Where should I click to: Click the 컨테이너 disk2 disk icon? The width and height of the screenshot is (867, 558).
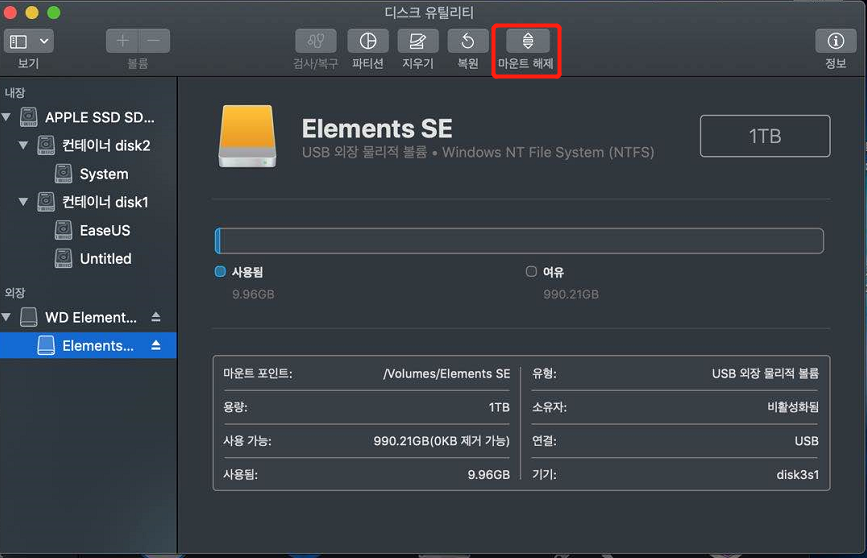pos(46,145)
